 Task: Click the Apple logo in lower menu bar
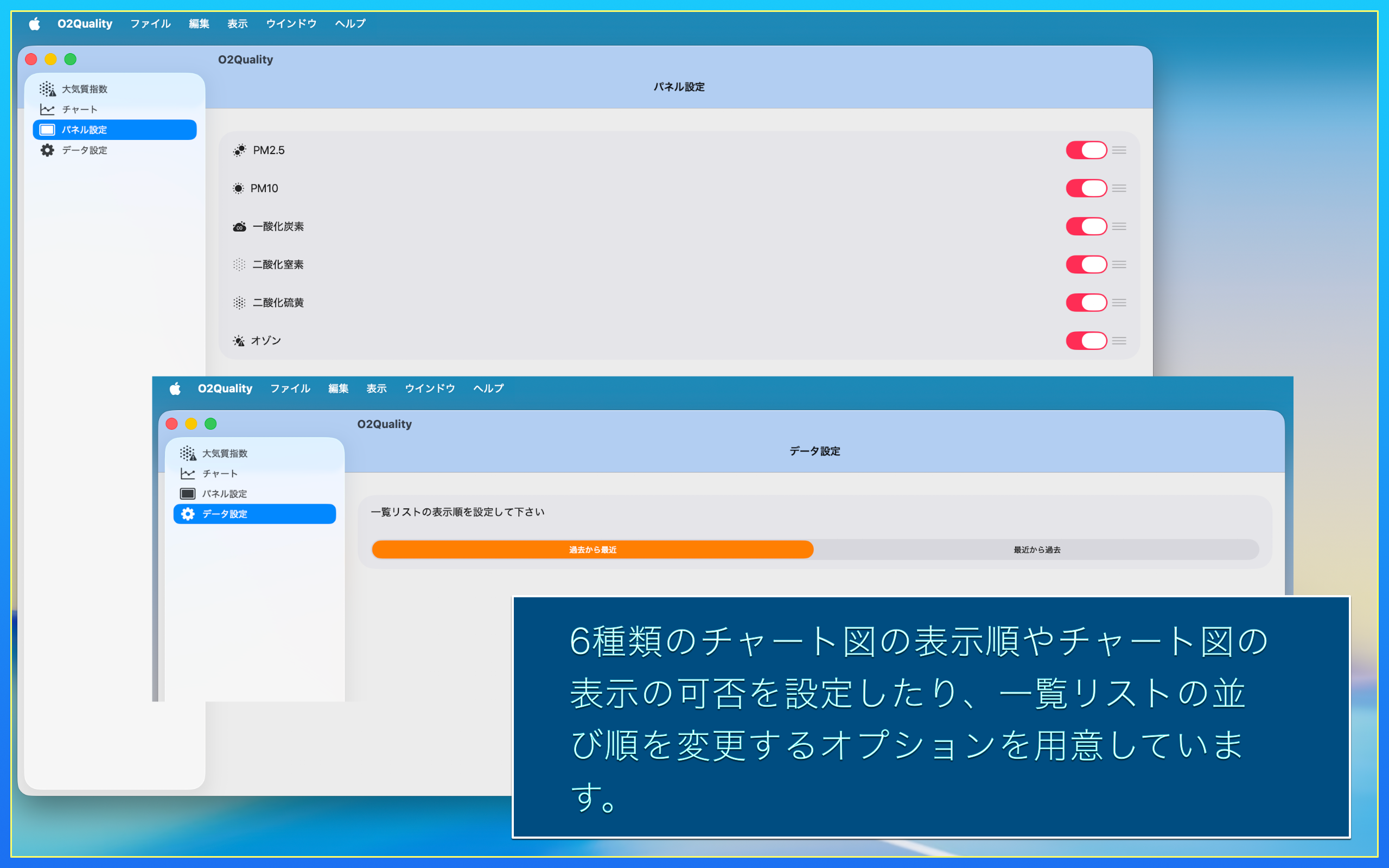[175, 388]
